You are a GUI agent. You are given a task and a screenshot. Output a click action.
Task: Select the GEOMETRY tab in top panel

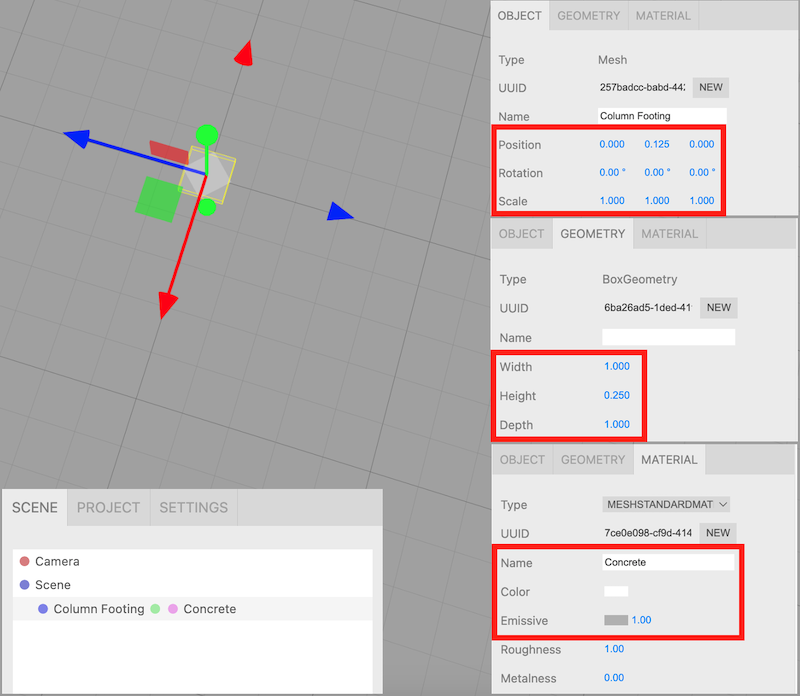coord(588,16)
